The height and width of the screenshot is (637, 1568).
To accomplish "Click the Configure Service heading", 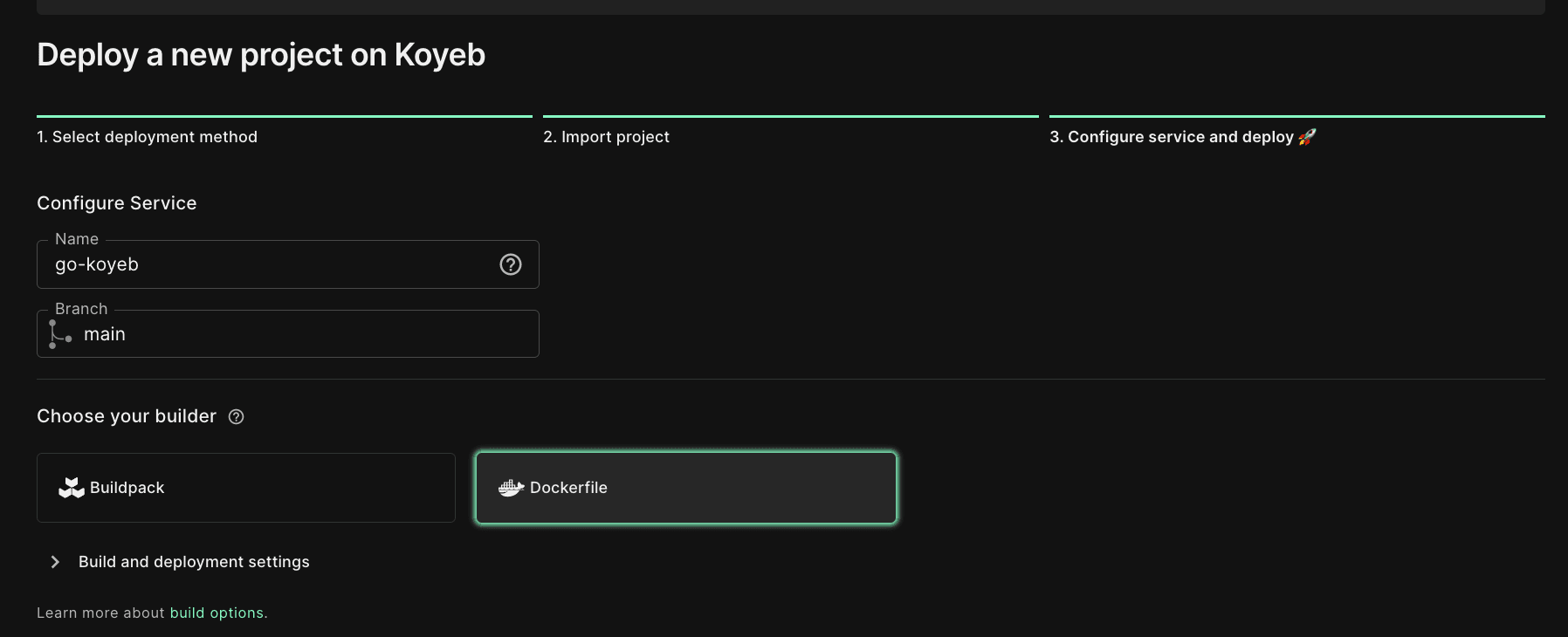I will (x=117, y=203).
